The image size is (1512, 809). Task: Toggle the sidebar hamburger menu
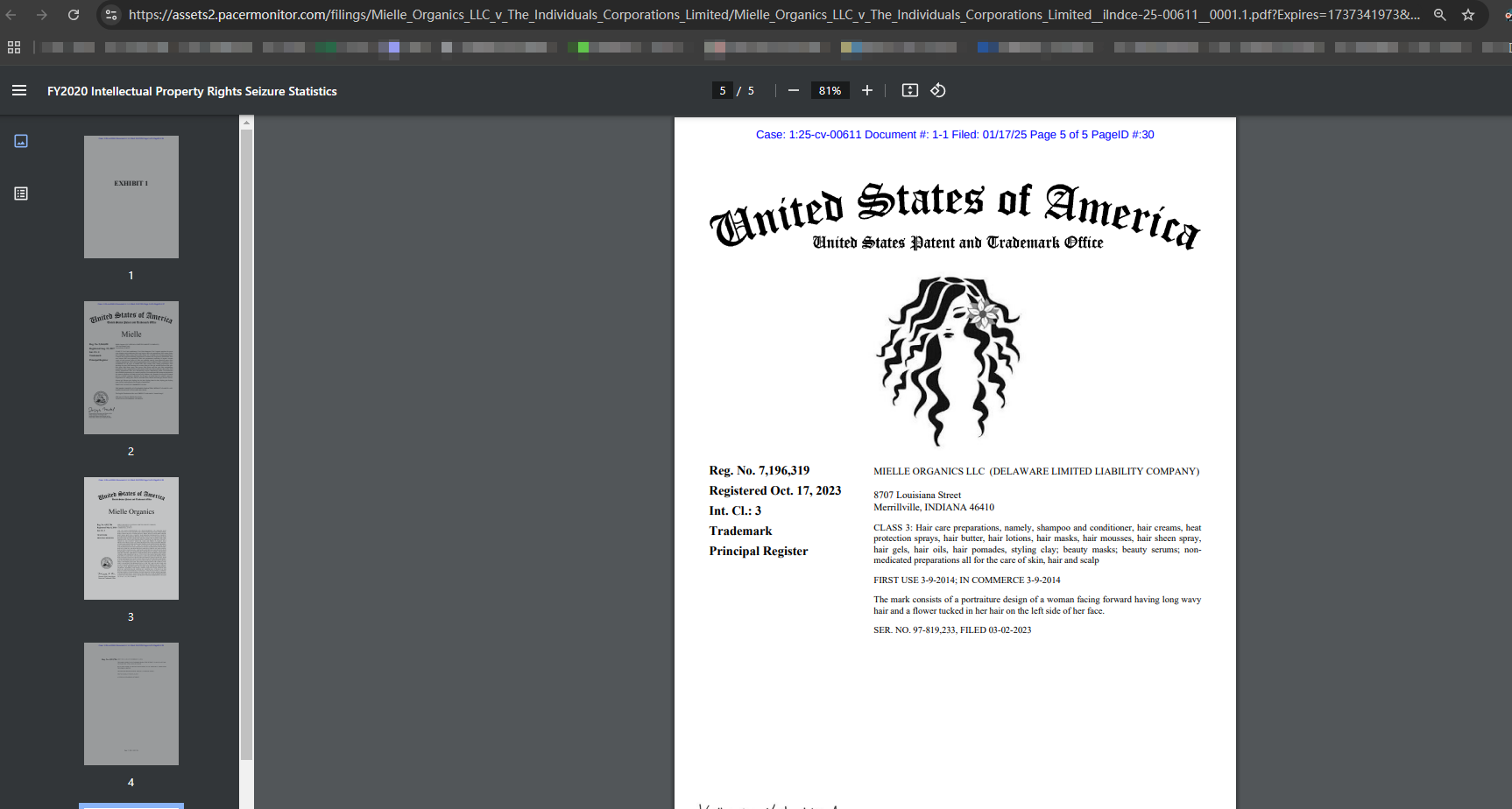point(19,91)
